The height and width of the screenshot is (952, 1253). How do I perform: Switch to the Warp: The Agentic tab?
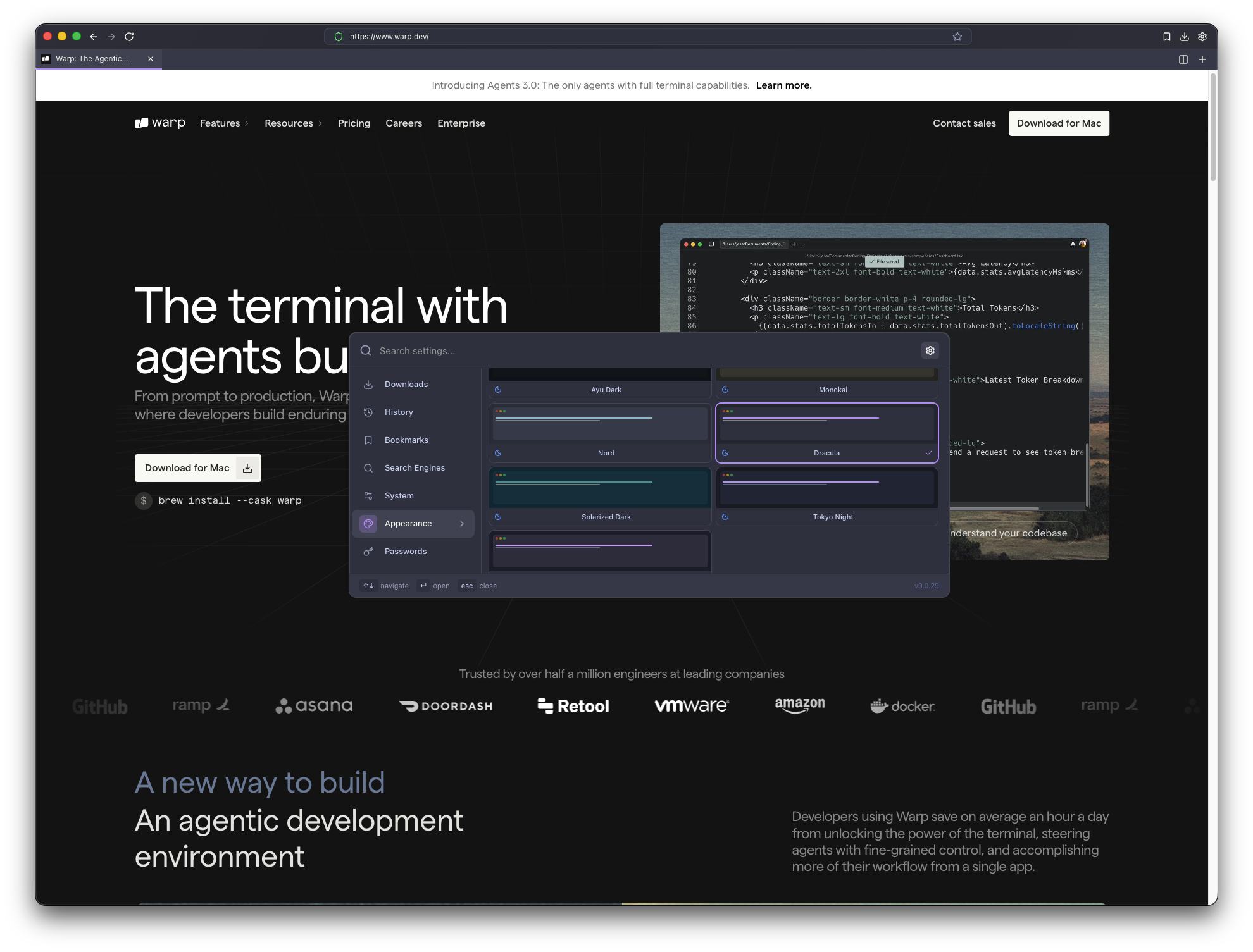[x=92, y=58]
